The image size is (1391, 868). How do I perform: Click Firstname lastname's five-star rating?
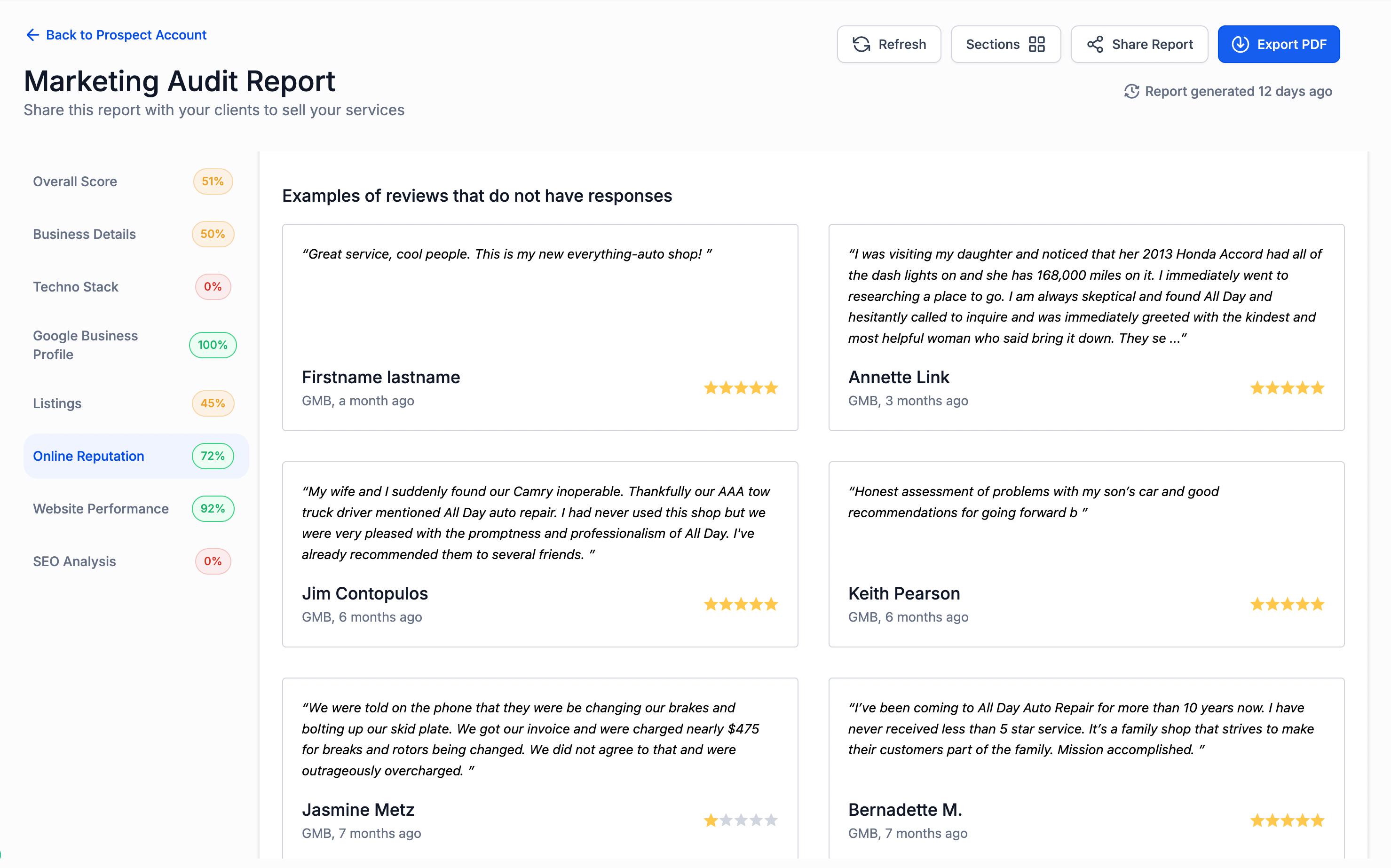pyautogui.click(x=741, y=388)
